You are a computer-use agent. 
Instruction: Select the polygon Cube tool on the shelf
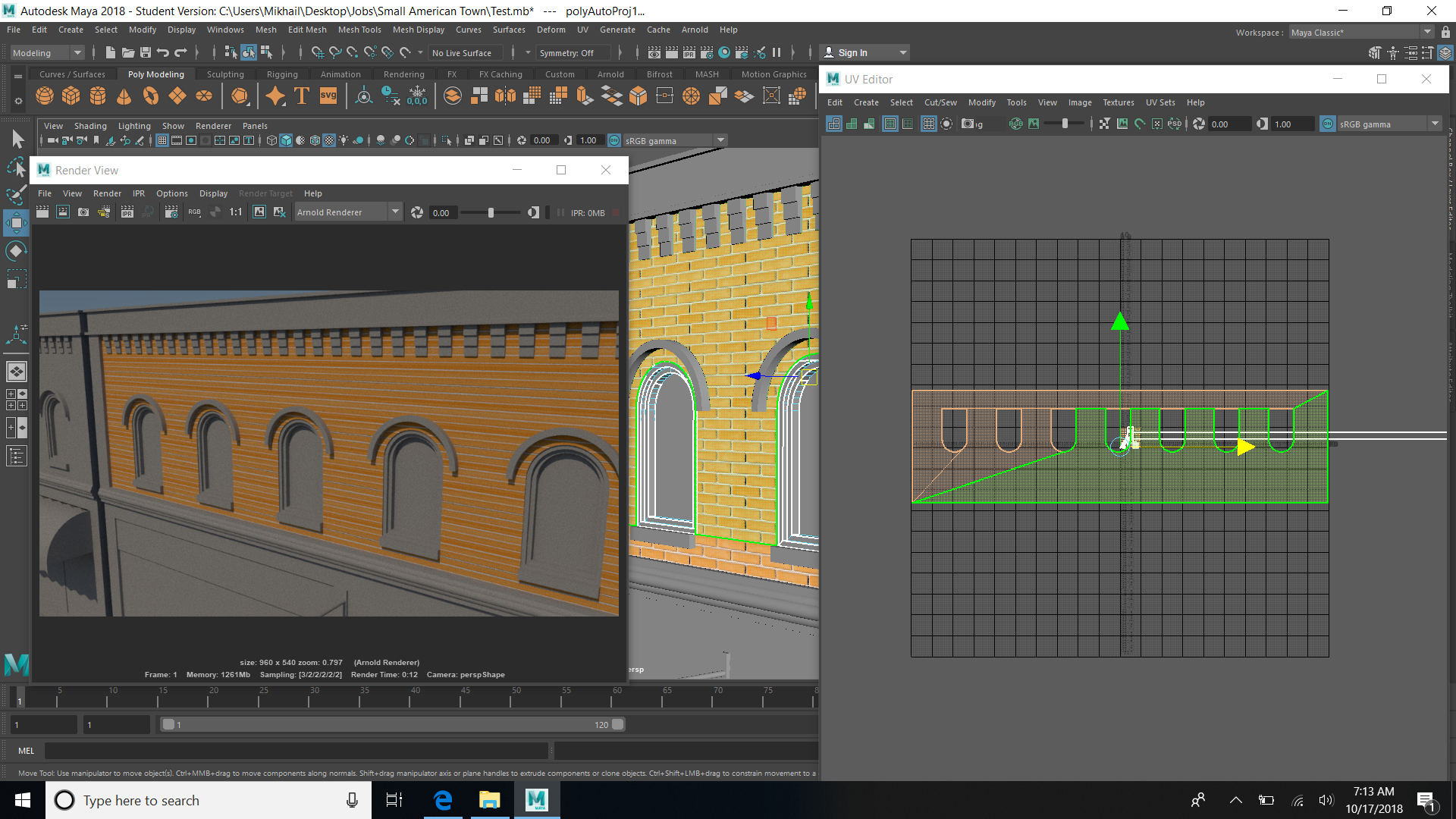[71, 96]
